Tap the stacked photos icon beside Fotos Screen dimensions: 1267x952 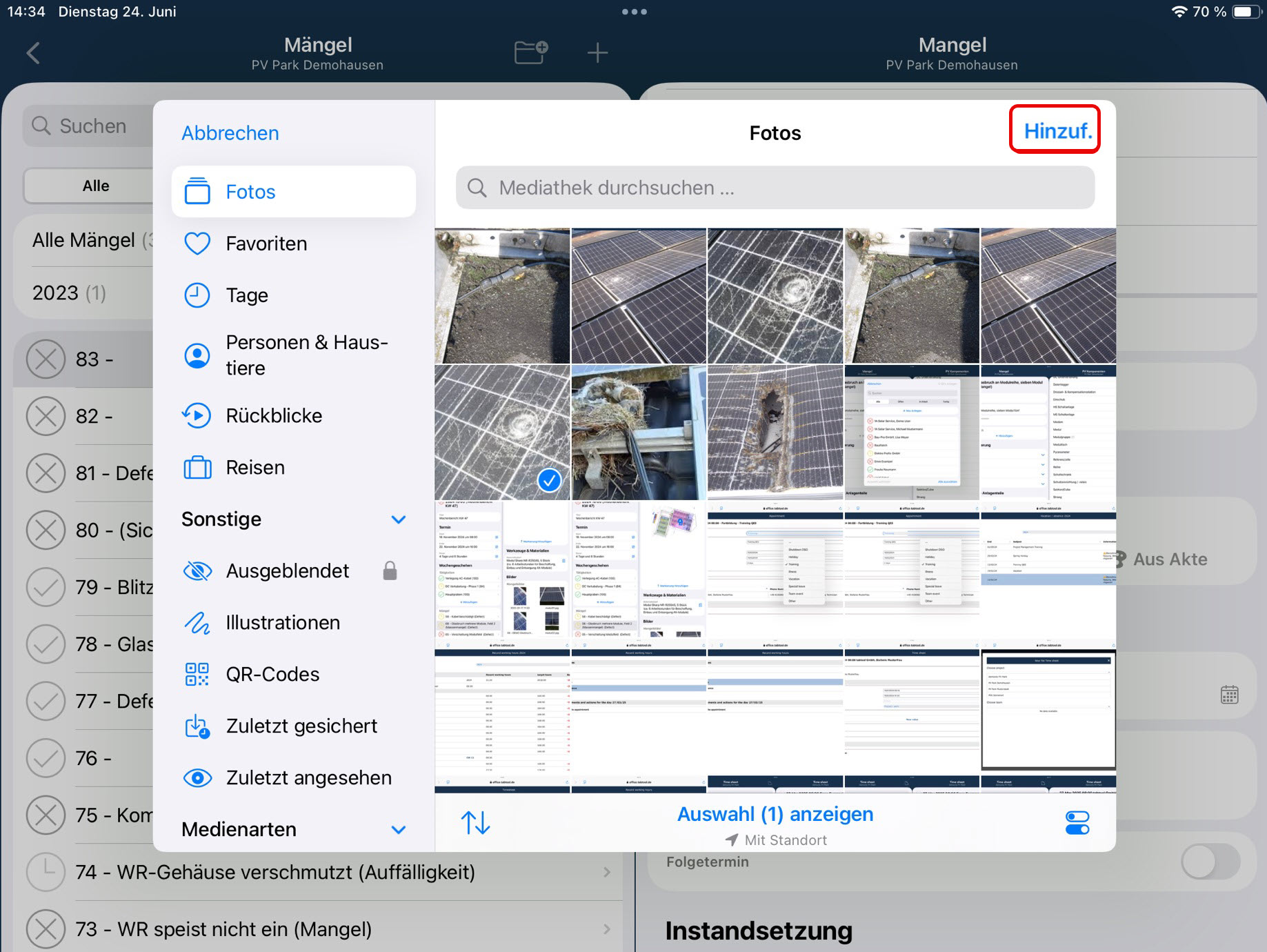[x=197, y=191]
